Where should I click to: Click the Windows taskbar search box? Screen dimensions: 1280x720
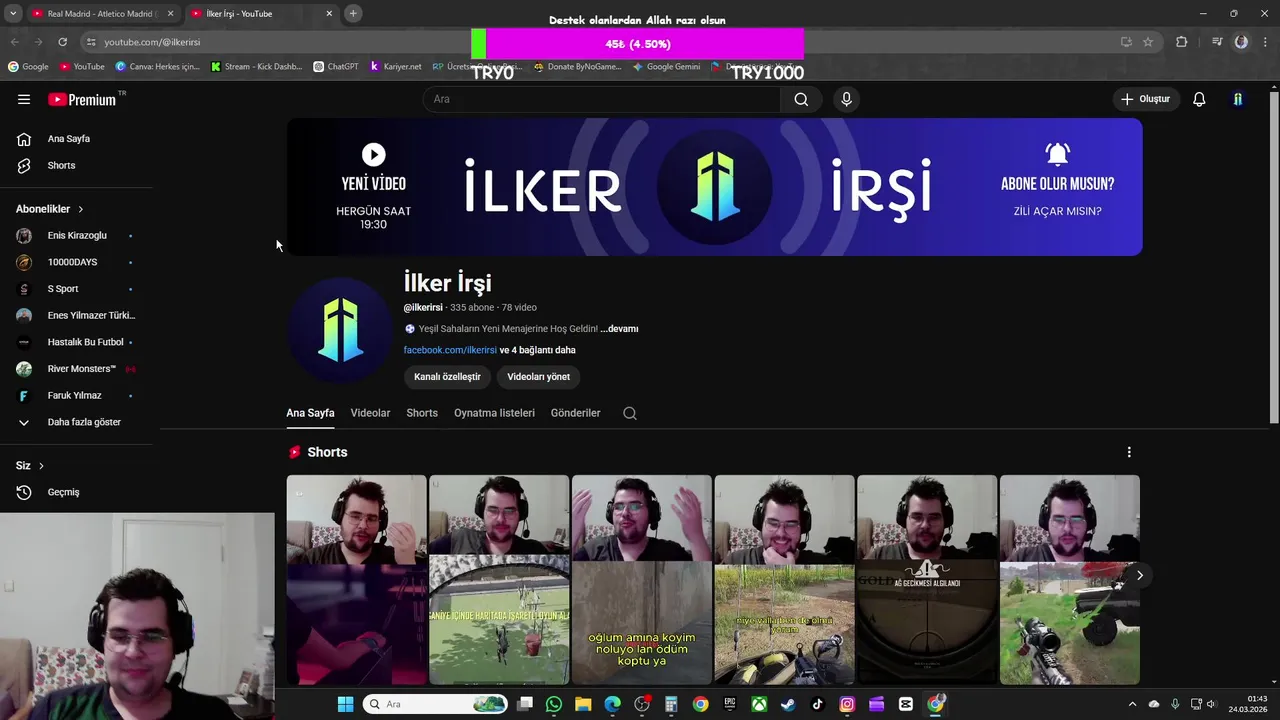tap(435, 704)
